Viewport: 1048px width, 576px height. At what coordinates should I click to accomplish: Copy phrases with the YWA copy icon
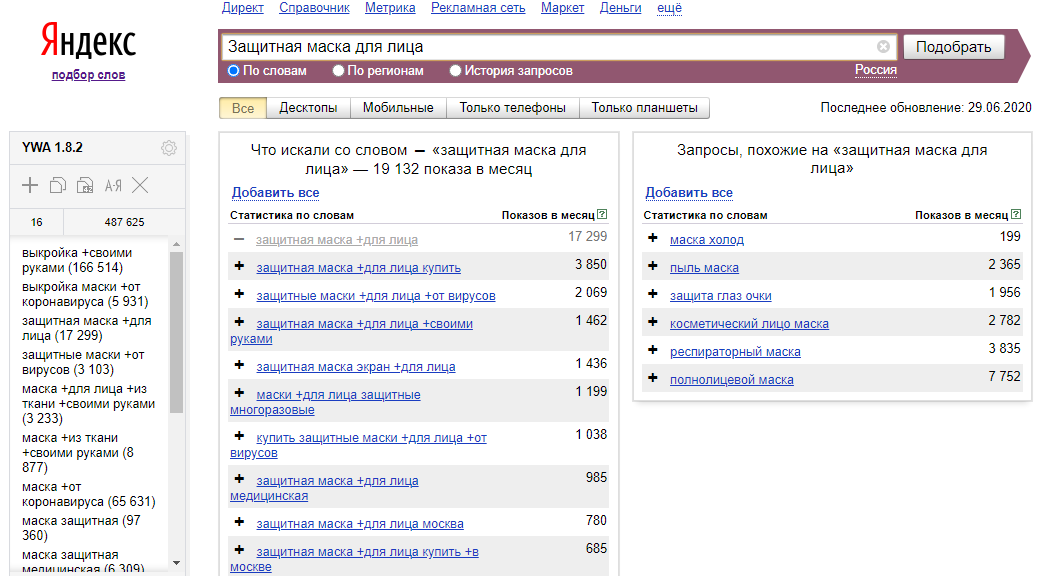click(x=57, y=185)
